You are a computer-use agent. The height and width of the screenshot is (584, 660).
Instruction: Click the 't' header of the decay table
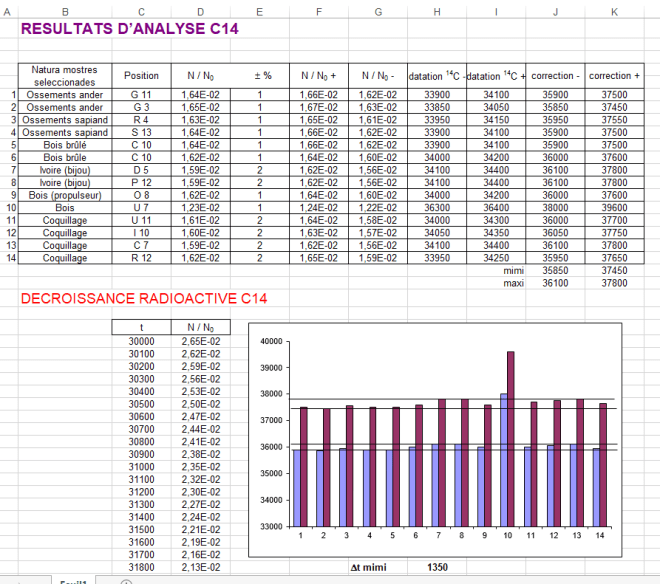pyautogui.click(x=141, y=327)
